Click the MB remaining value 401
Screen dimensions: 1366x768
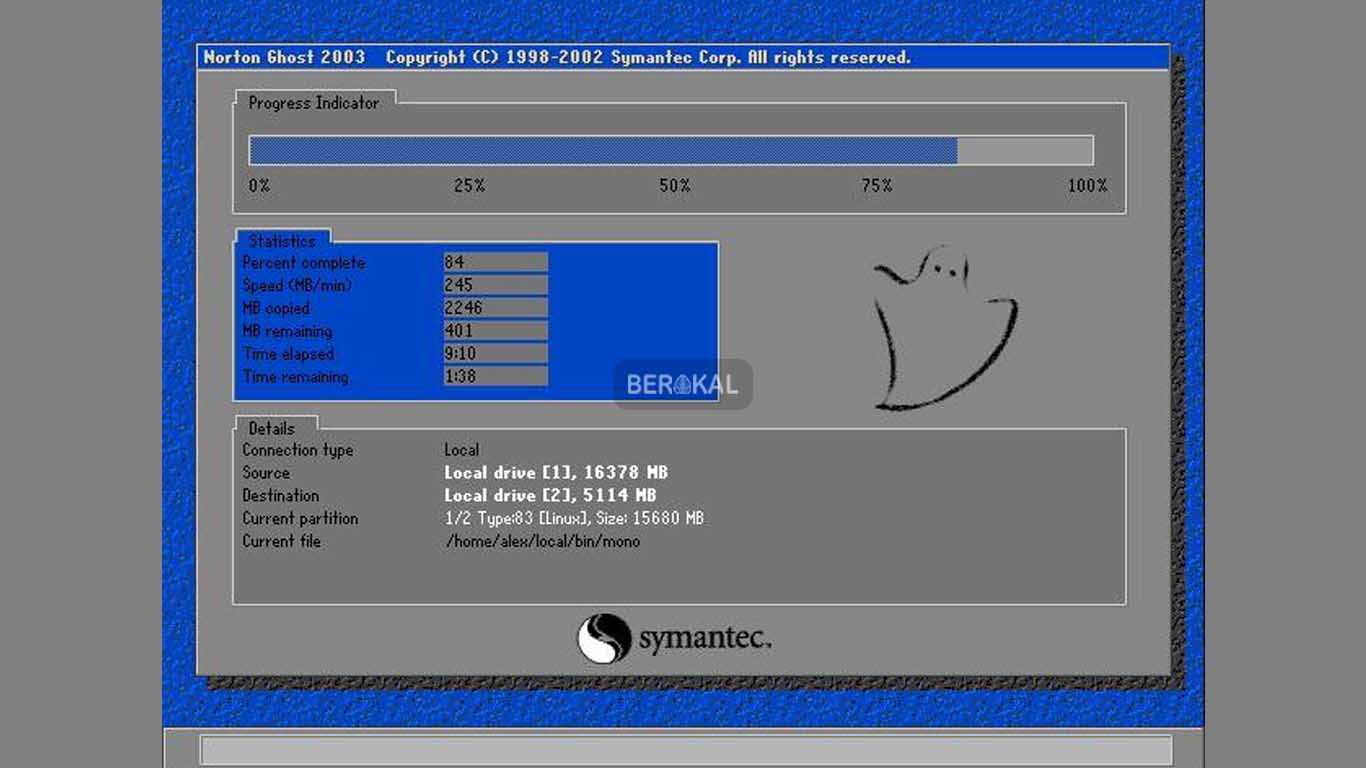point(495,331)
